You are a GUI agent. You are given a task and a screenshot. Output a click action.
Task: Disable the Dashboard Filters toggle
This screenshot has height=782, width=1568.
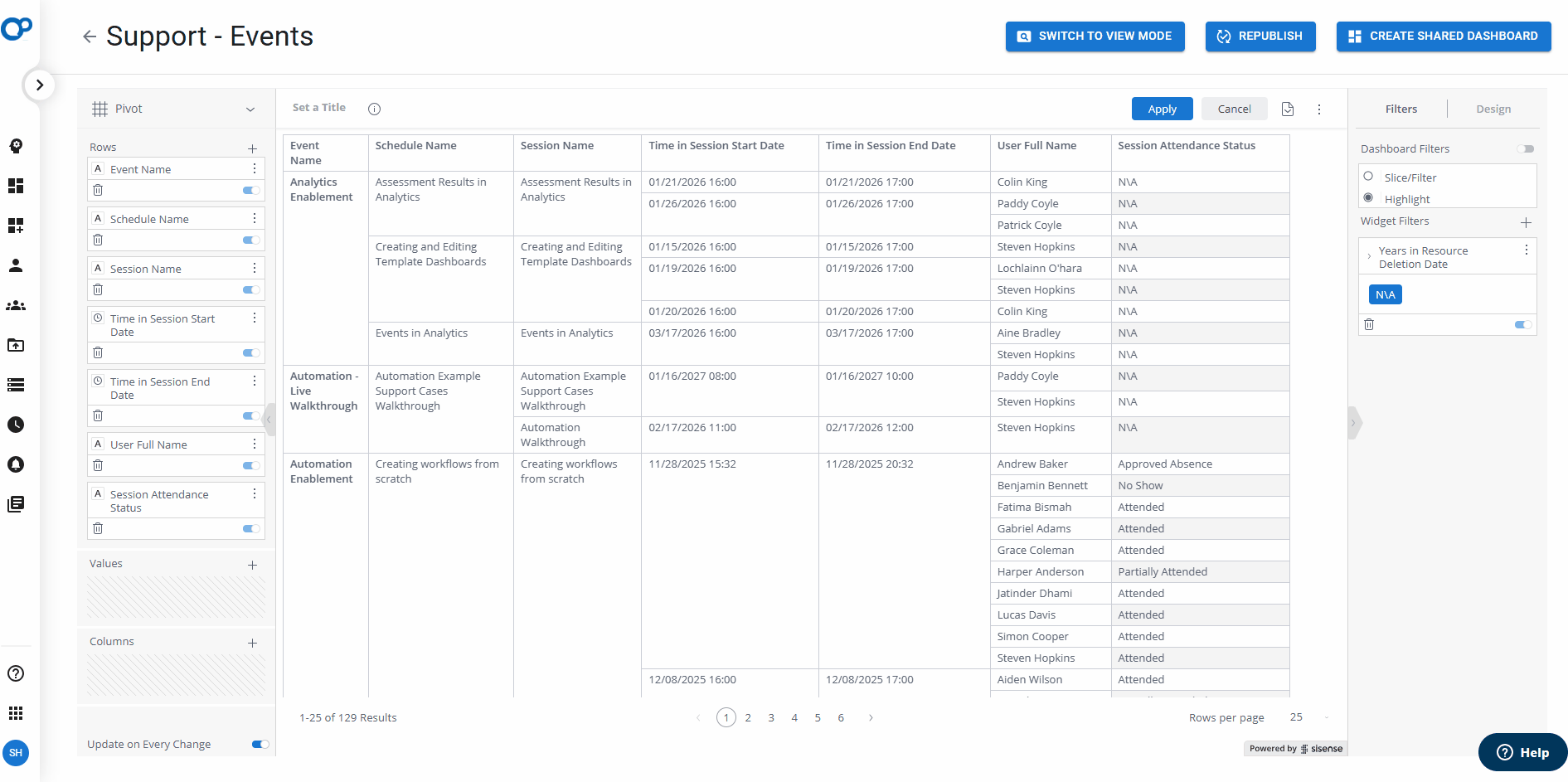point(1527,149)
